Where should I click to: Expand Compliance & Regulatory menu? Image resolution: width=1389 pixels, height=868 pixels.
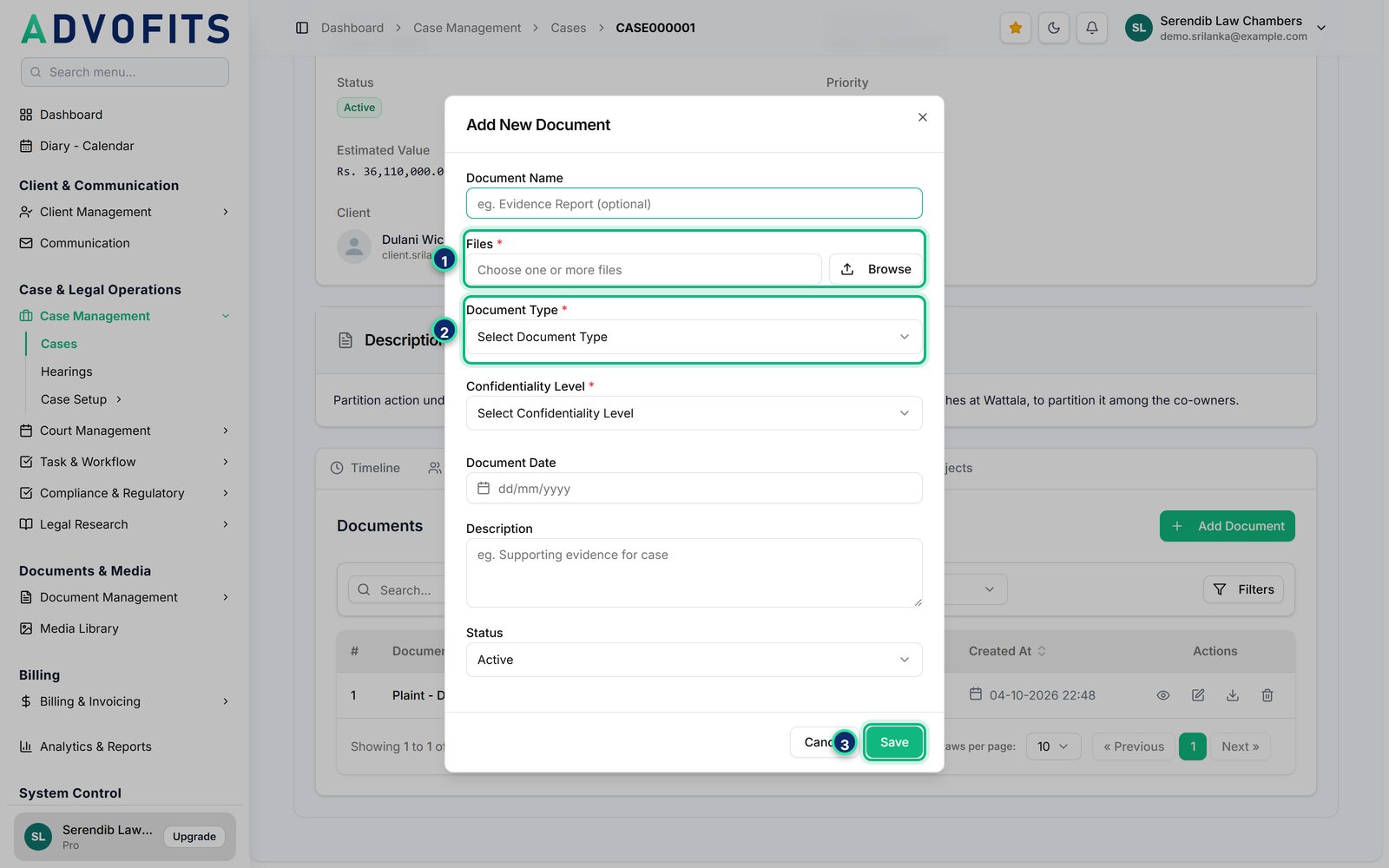coord(124,493)
